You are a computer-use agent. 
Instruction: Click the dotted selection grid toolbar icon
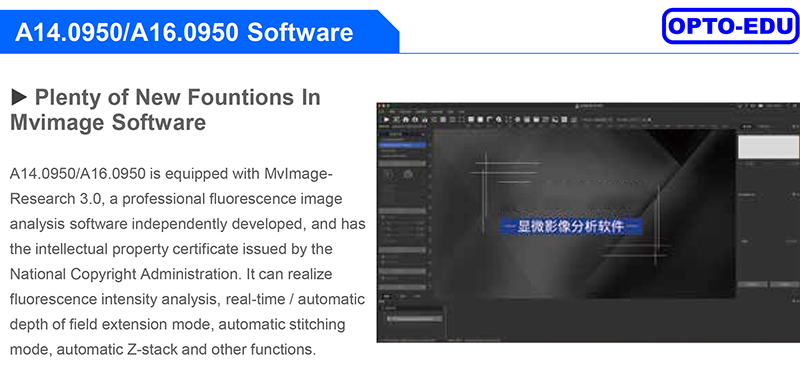pyautogui.click(x=460, y=119)
